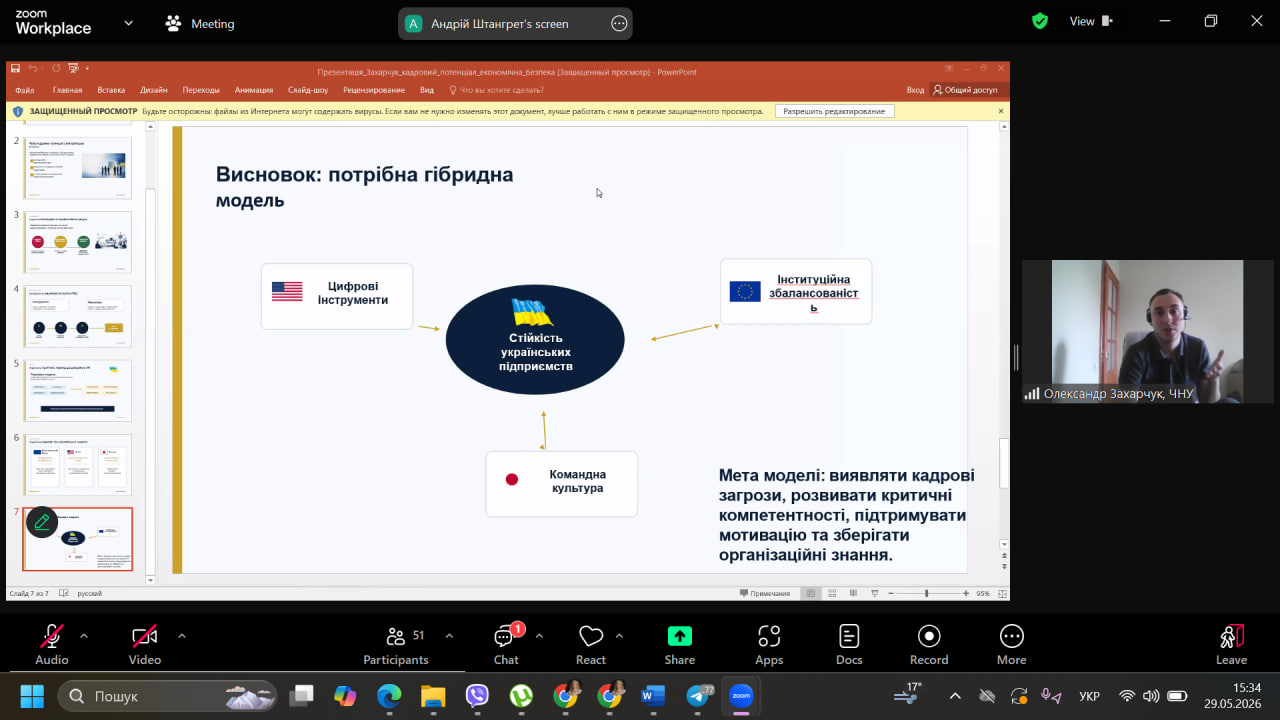This screenshot has height=720, width=1280.
Task: Expand the Video options arrow
Action: [x=182, y=635]
